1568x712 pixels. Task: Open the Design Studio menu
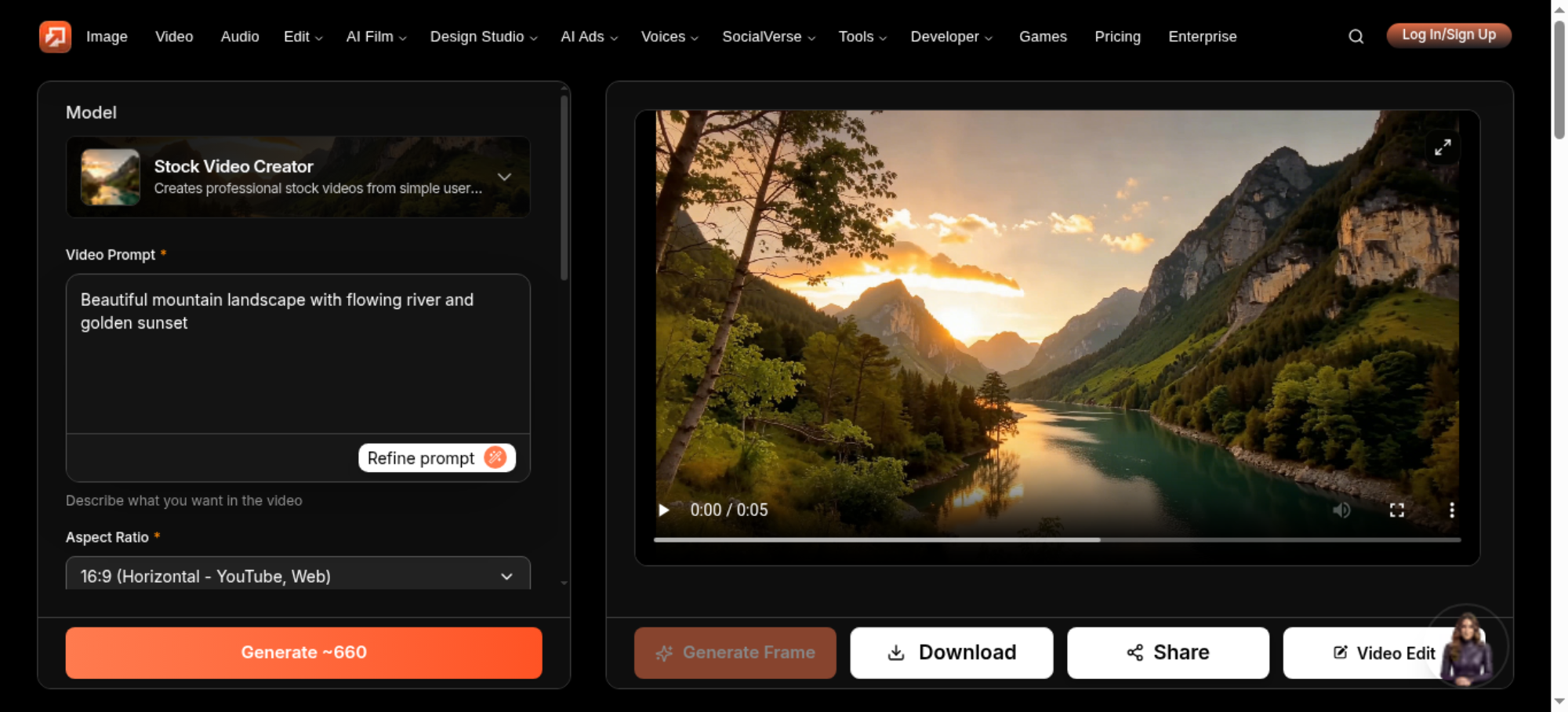click(484, 37)
